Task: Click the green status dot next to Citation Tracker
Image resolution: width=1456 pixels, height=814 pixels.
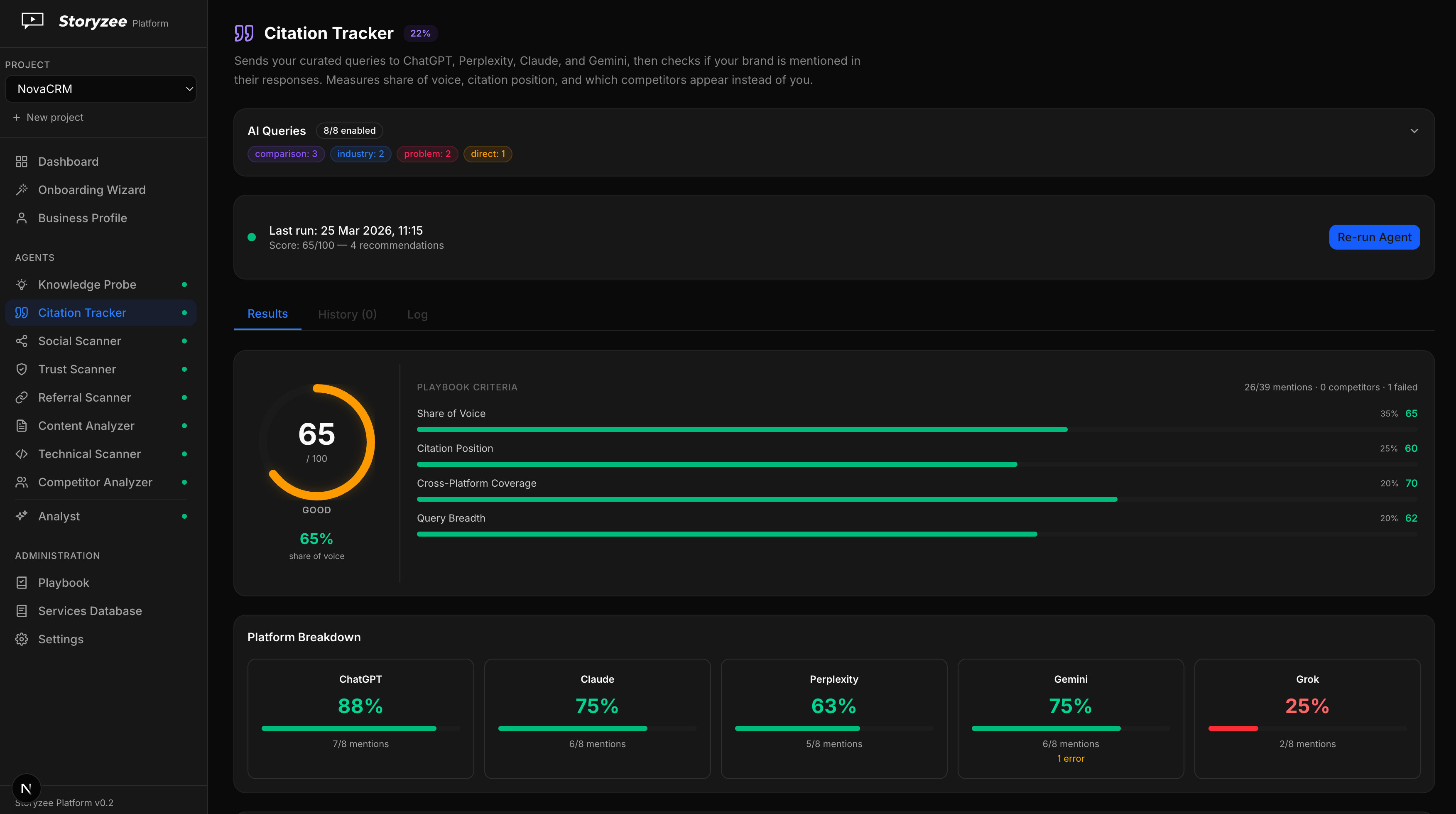Action: [x=184, y=312]
